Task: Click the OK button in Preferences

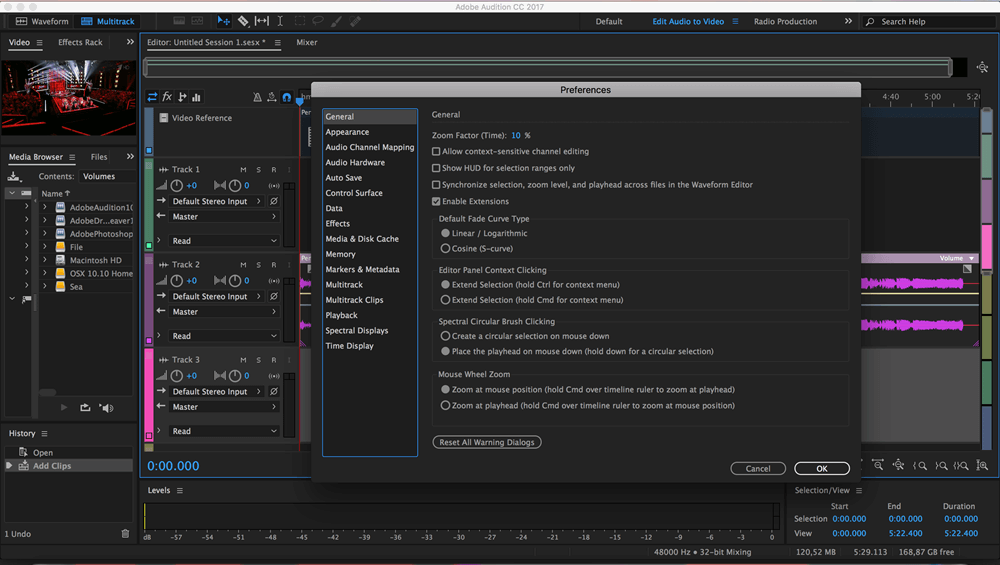Action: [x=822, y=469]
